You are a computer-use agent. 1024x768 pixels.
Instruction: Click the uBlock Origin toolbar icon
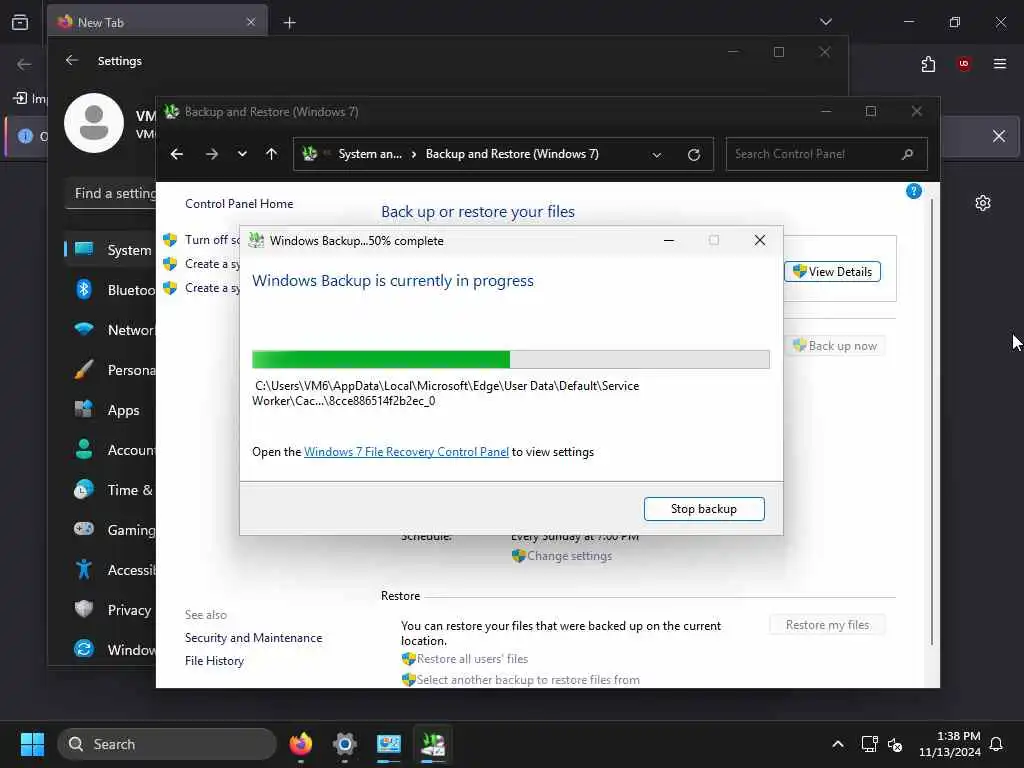[x=964, y=64]
